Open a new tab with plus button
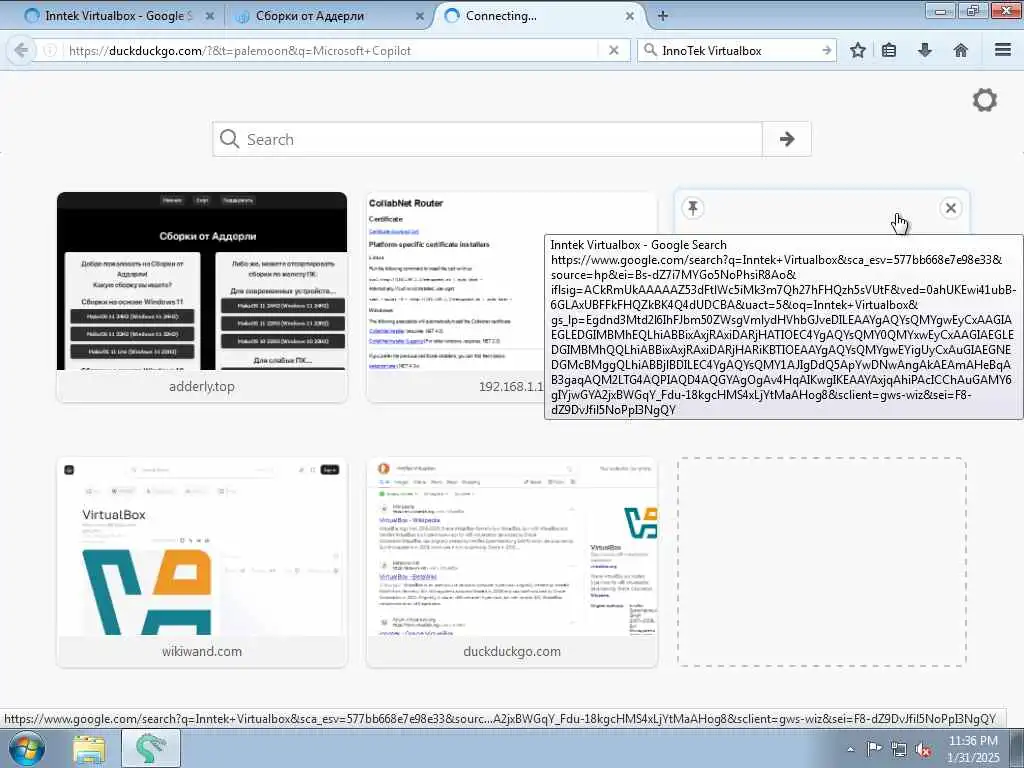This screenshot has height=768, width=1024. (x=662, y=16)
